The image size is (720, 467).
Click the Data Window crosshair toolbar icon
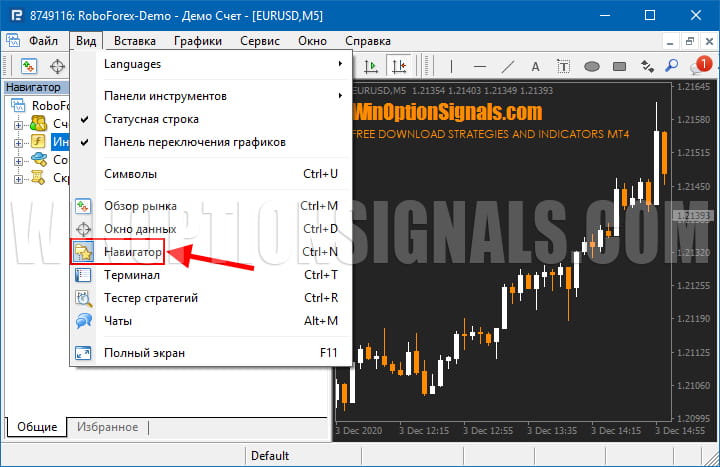point(58,66)
